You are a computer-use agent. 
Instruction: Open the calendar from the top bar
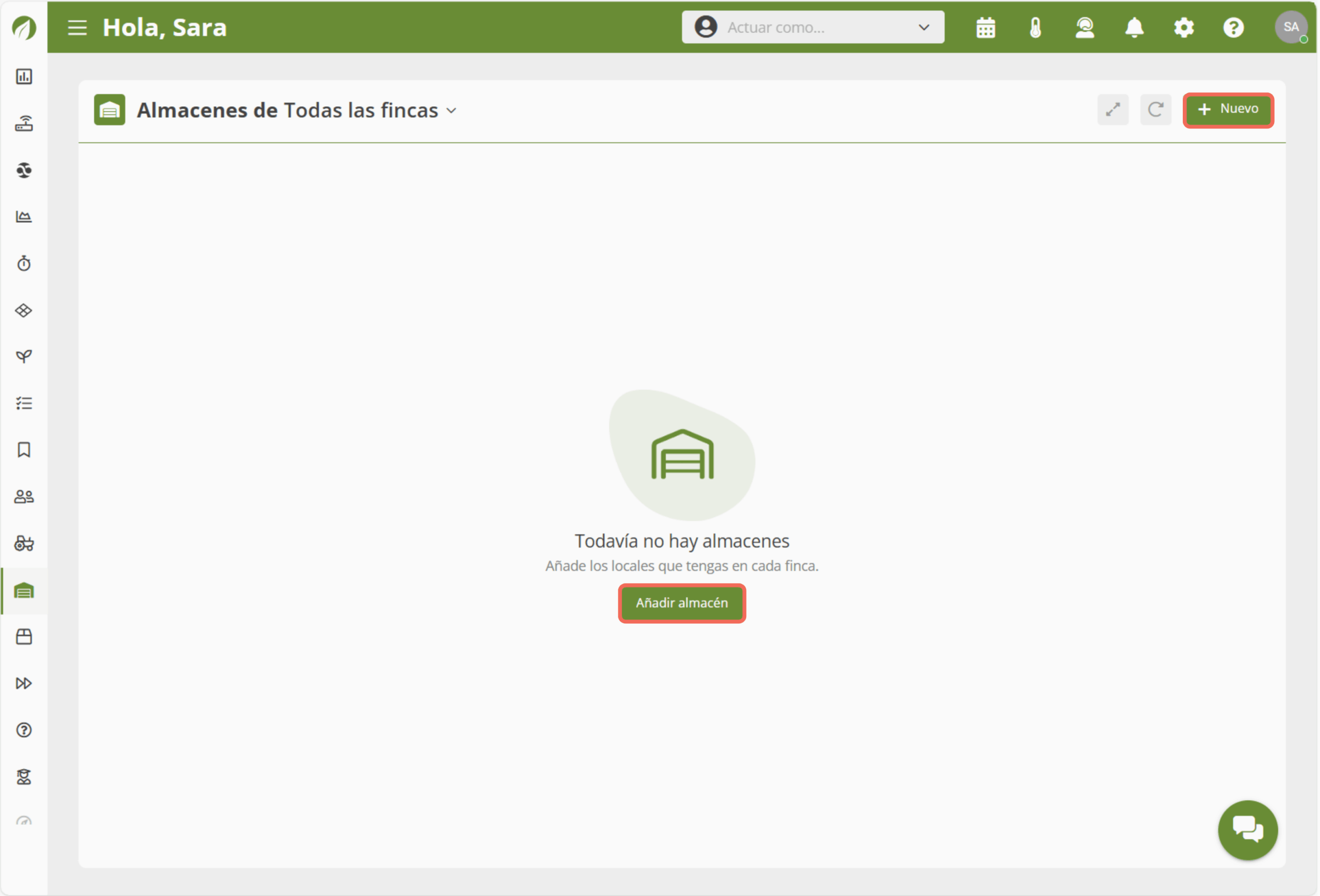pyautogui.click(x=985, y=27)
